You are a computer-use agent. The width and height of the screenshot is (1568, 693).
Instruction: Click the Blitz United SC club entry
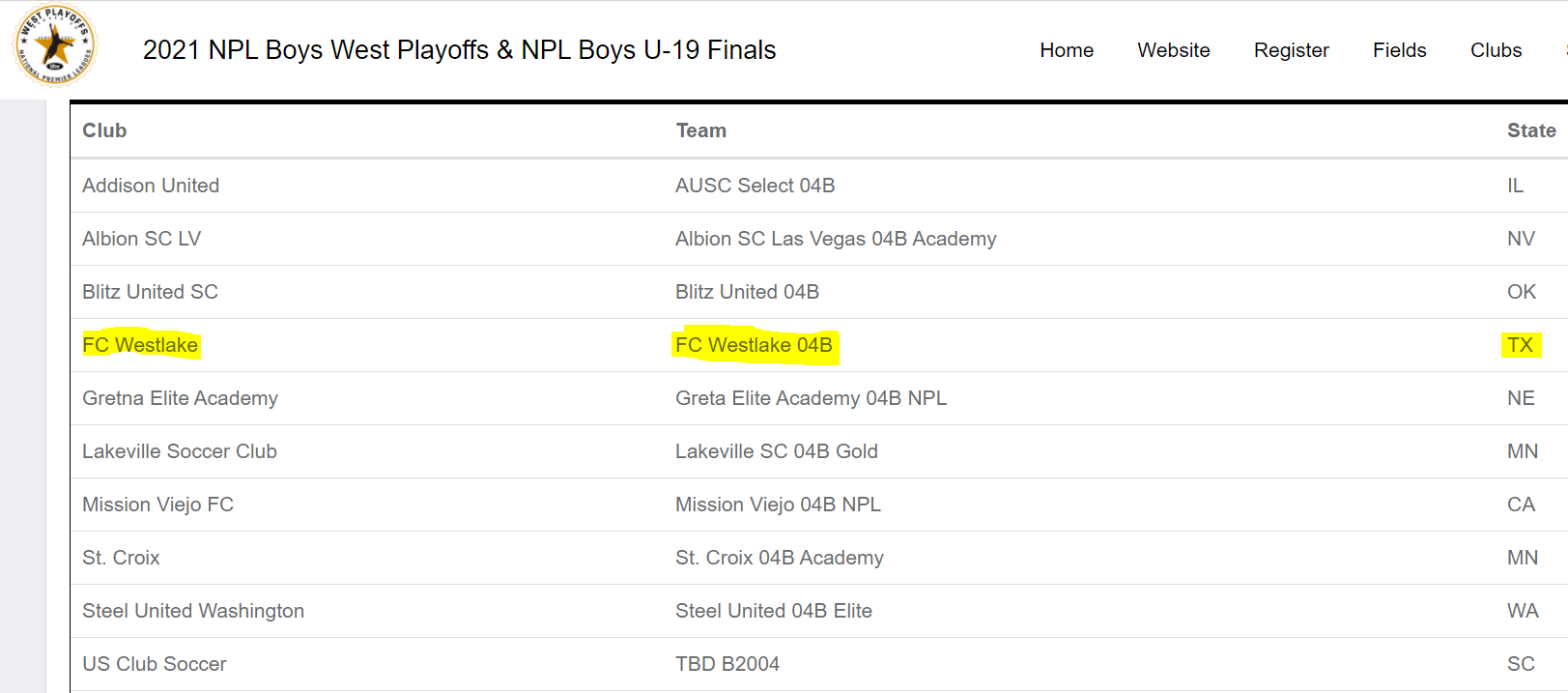point(150,292)
